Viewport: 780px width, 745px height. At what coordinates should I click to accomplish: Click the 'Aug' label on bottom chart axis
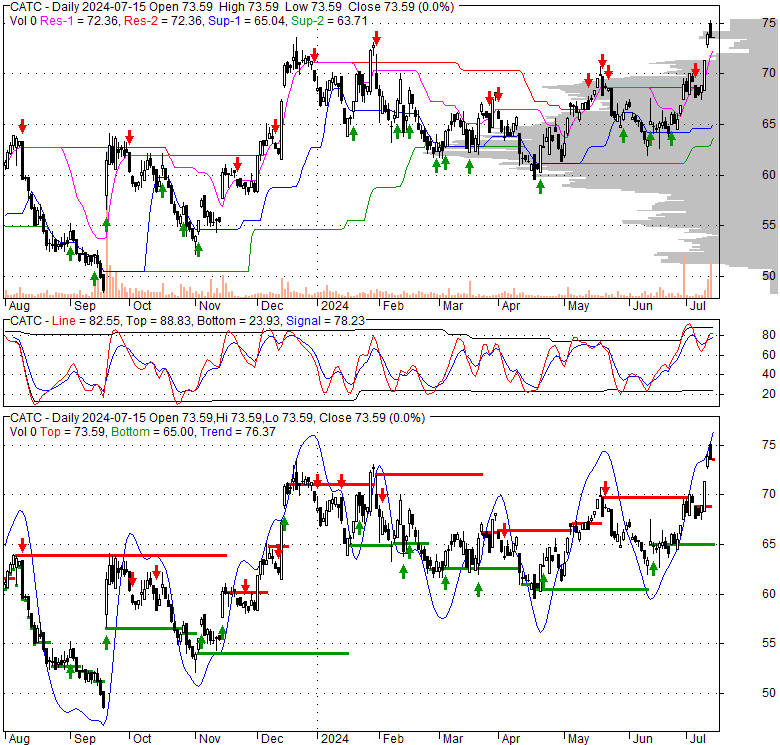tap(19, 739)
